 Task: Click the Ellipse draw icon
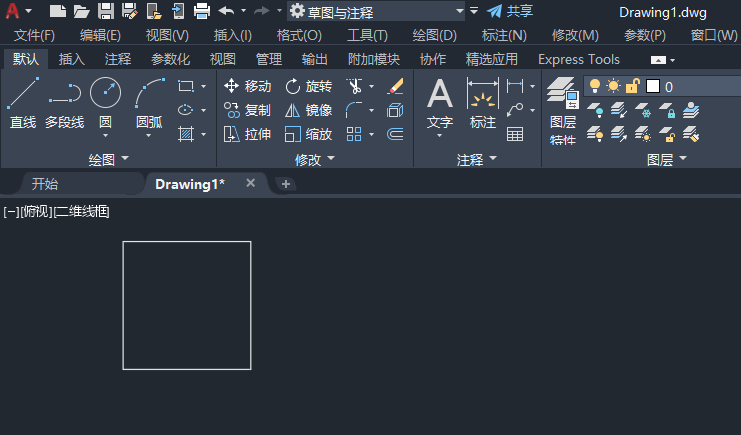[186, 110]
